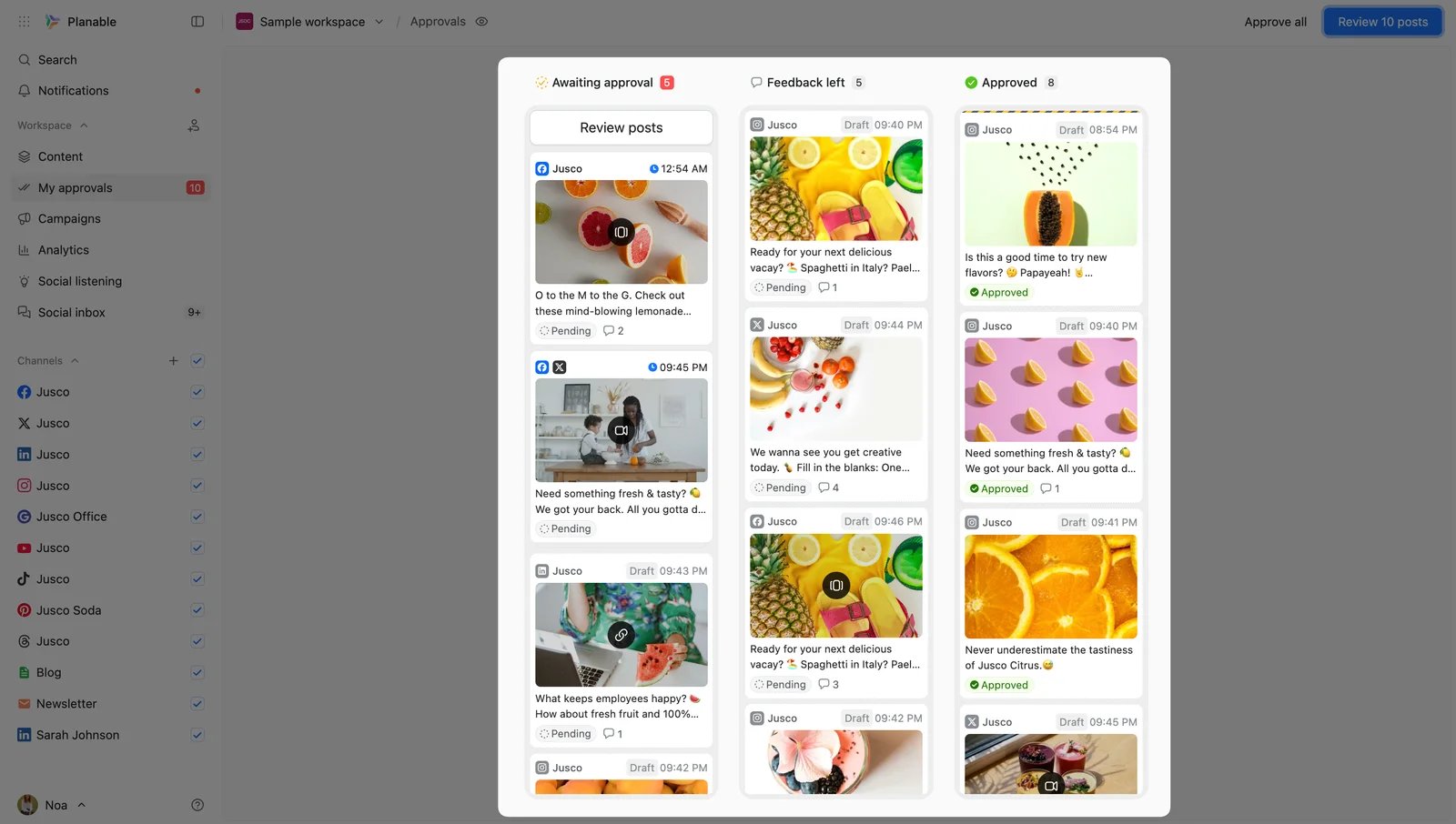Click the YouTube Jusco channel icon
The image size is (1456, 824).
click(25, 548)
